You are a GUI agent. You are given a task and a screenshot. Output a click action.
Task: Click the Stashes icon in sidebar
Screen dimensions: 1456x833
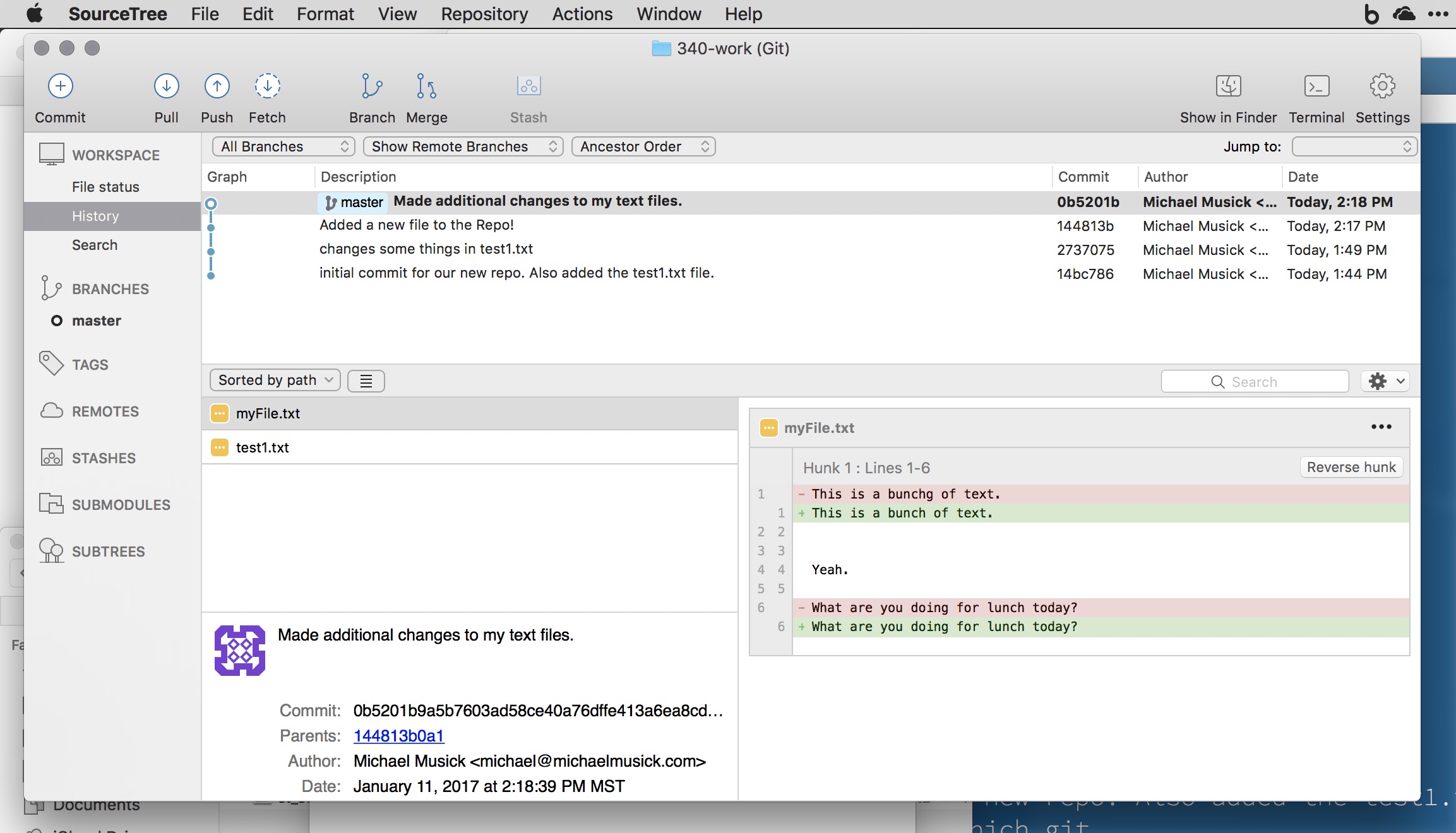click(52, 458)
